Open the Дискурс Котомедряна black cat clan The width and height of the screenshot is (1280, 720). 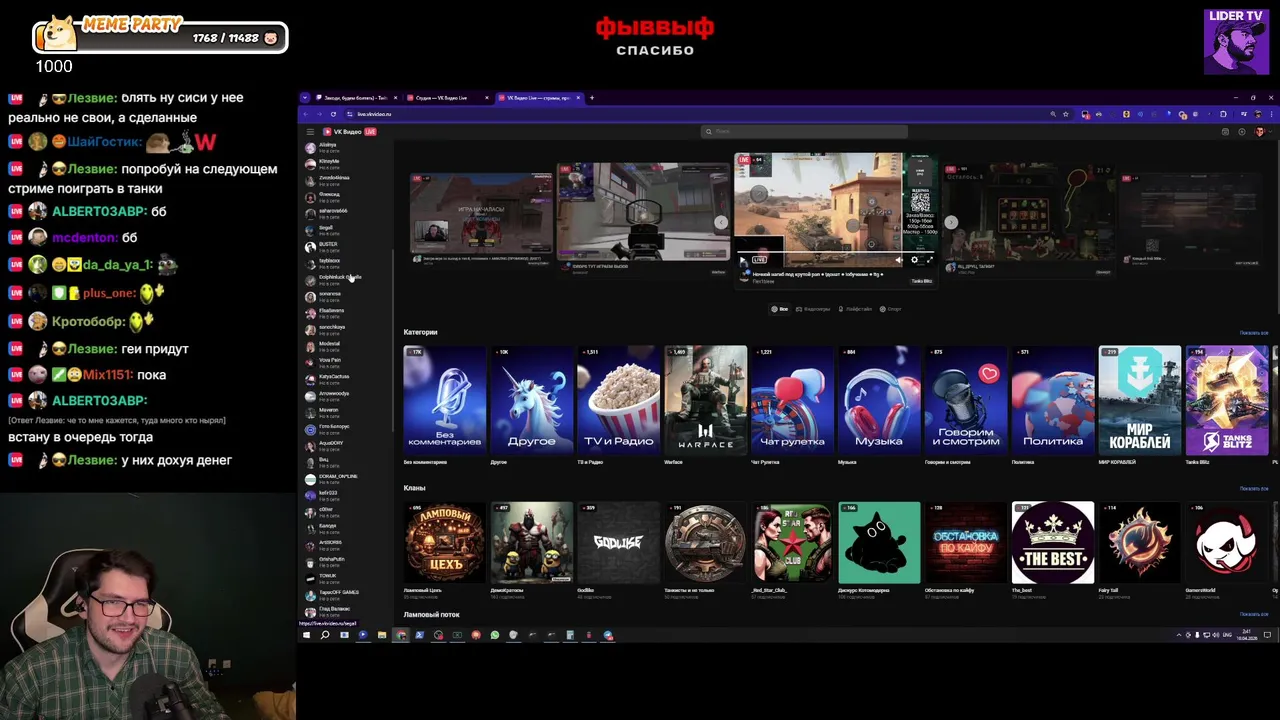(879, 542)
